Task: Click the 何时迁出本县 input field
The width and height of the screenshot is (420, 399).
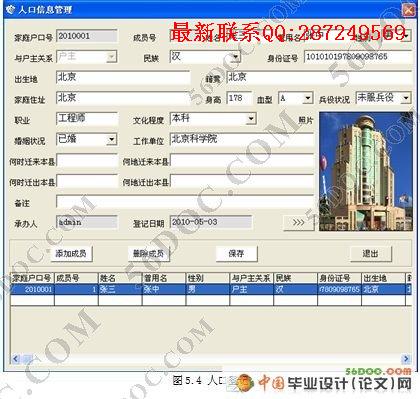Action: click(87, 181)
